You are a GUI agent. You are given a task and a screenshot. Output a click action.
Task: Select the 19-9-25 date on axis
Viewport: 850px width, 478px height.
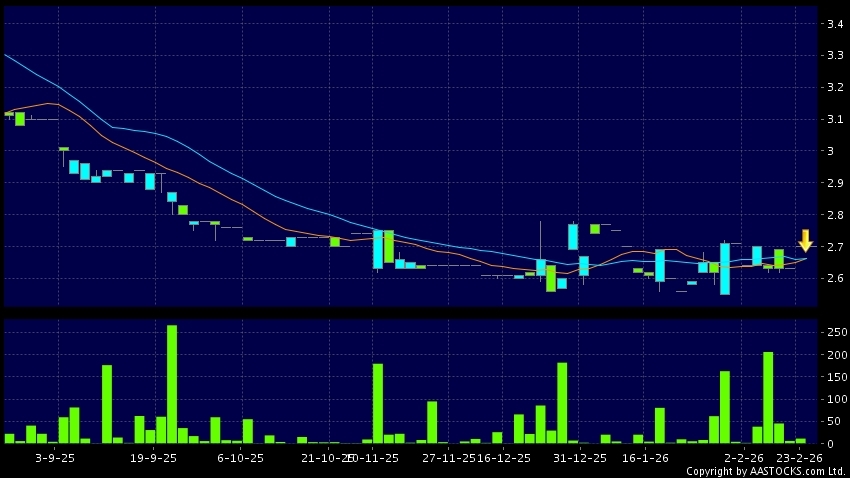155,457
